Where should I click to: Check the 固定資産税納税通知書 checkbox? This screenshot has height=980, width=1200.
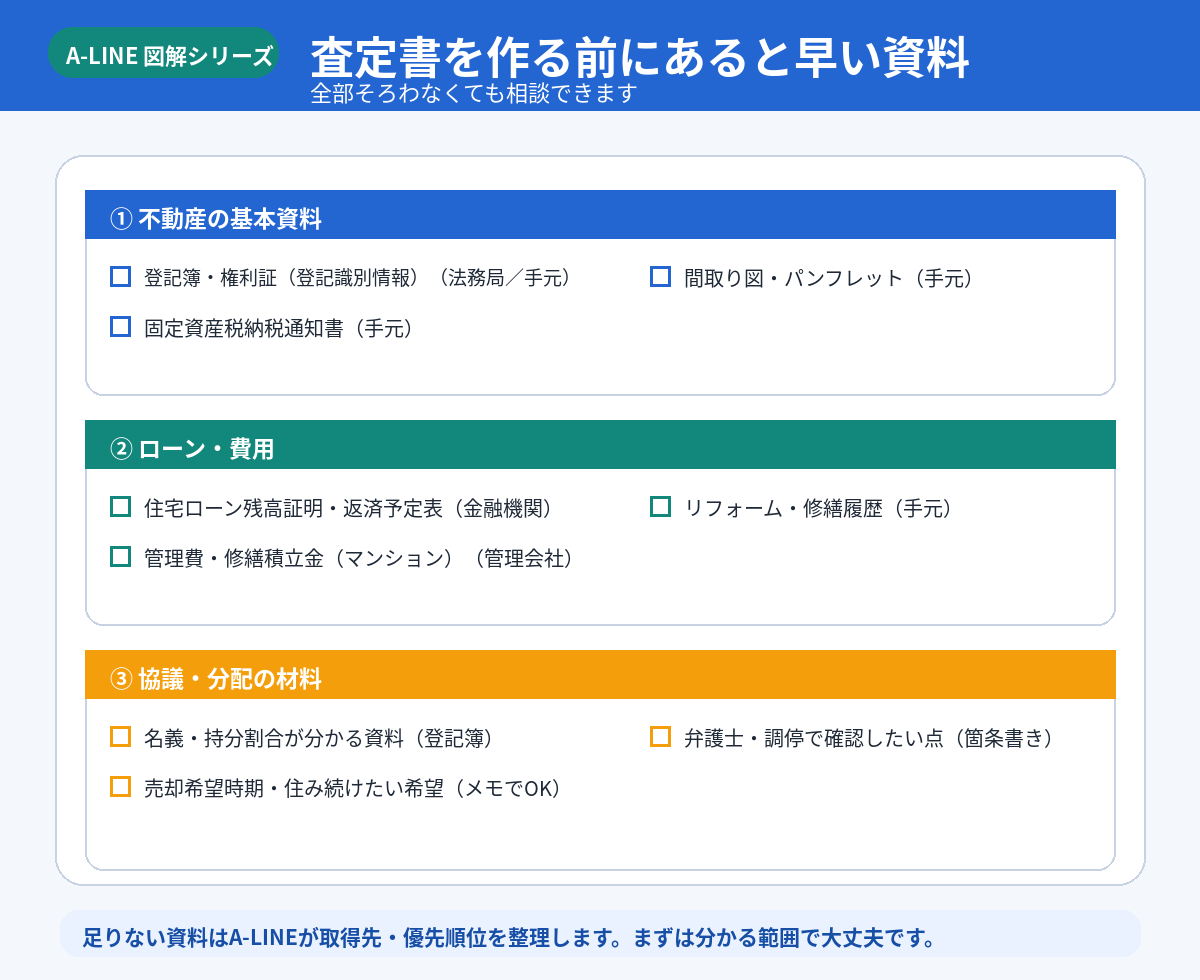120,327
